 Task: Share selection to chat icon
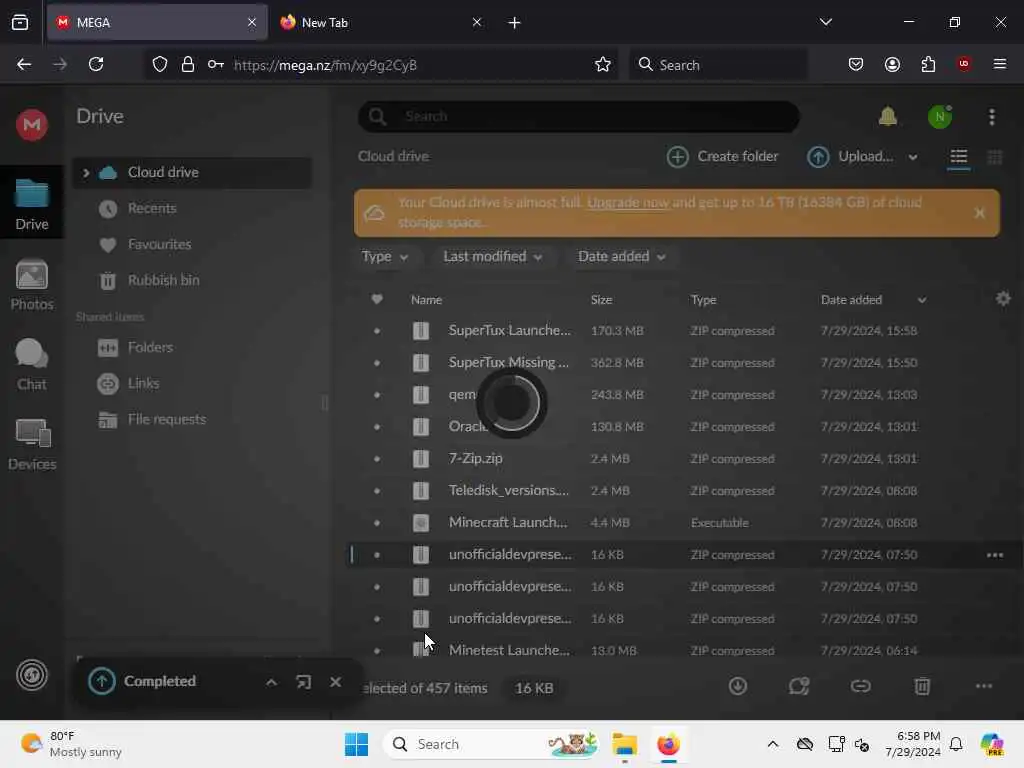click(799, 686)
